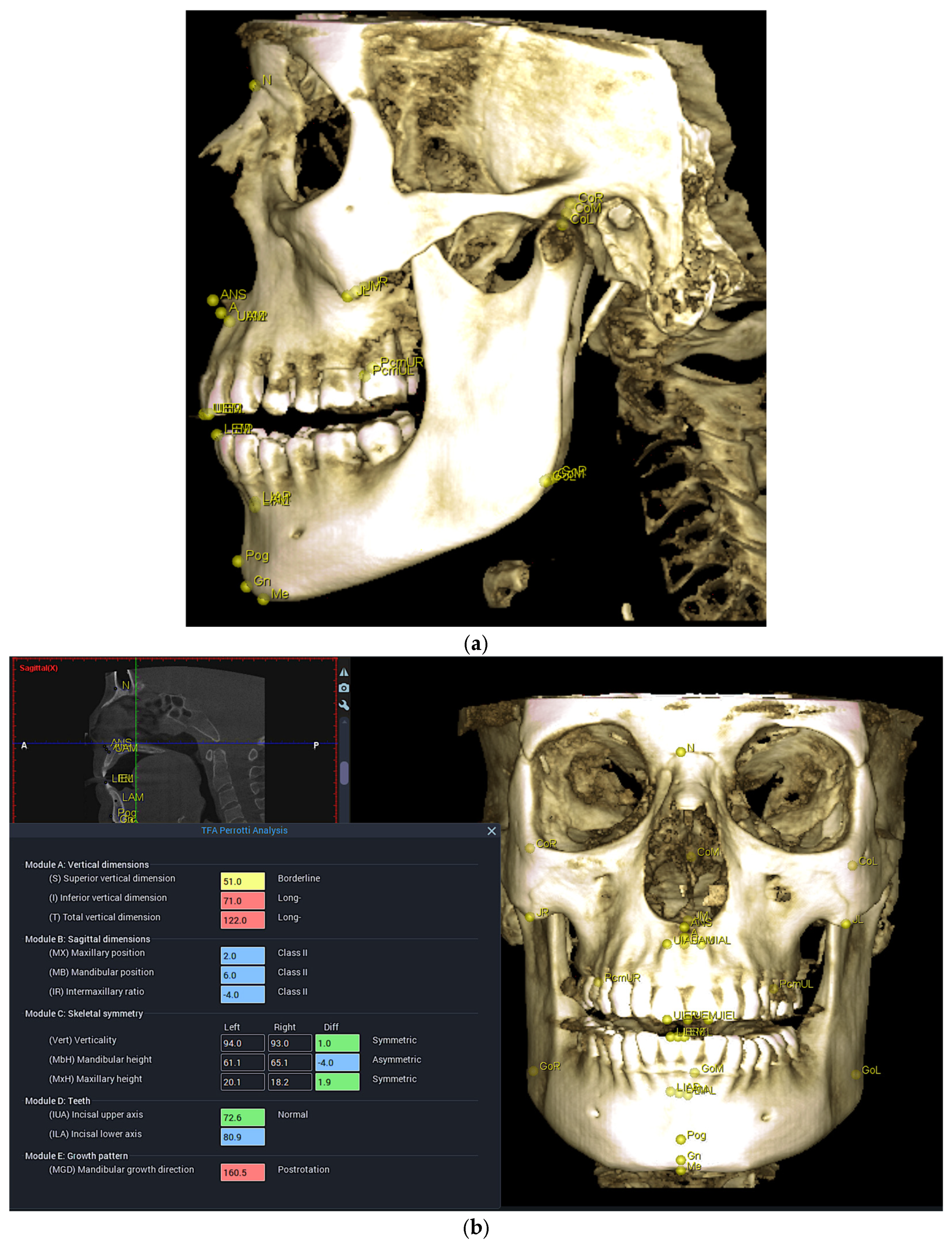The image size is (952, 1246).
Task: Click the mirror flip icon beside the sagittal view
Action: point(344,672)
